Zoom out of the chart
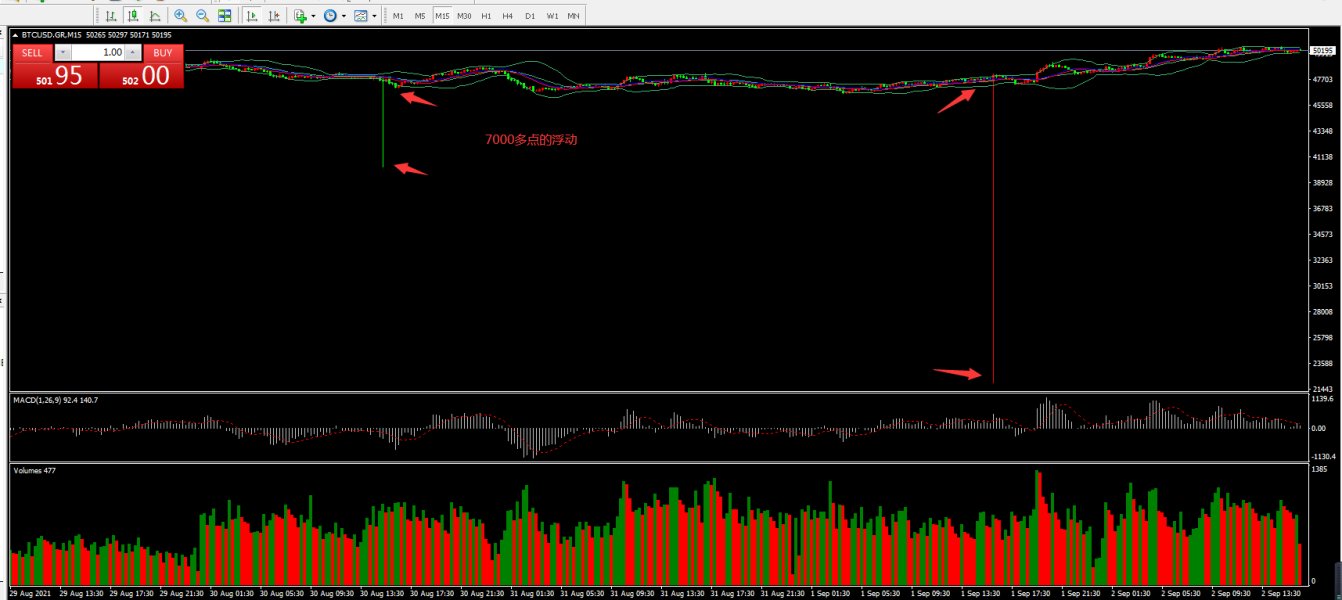The image size is (1342, 600). pos(203,16)
